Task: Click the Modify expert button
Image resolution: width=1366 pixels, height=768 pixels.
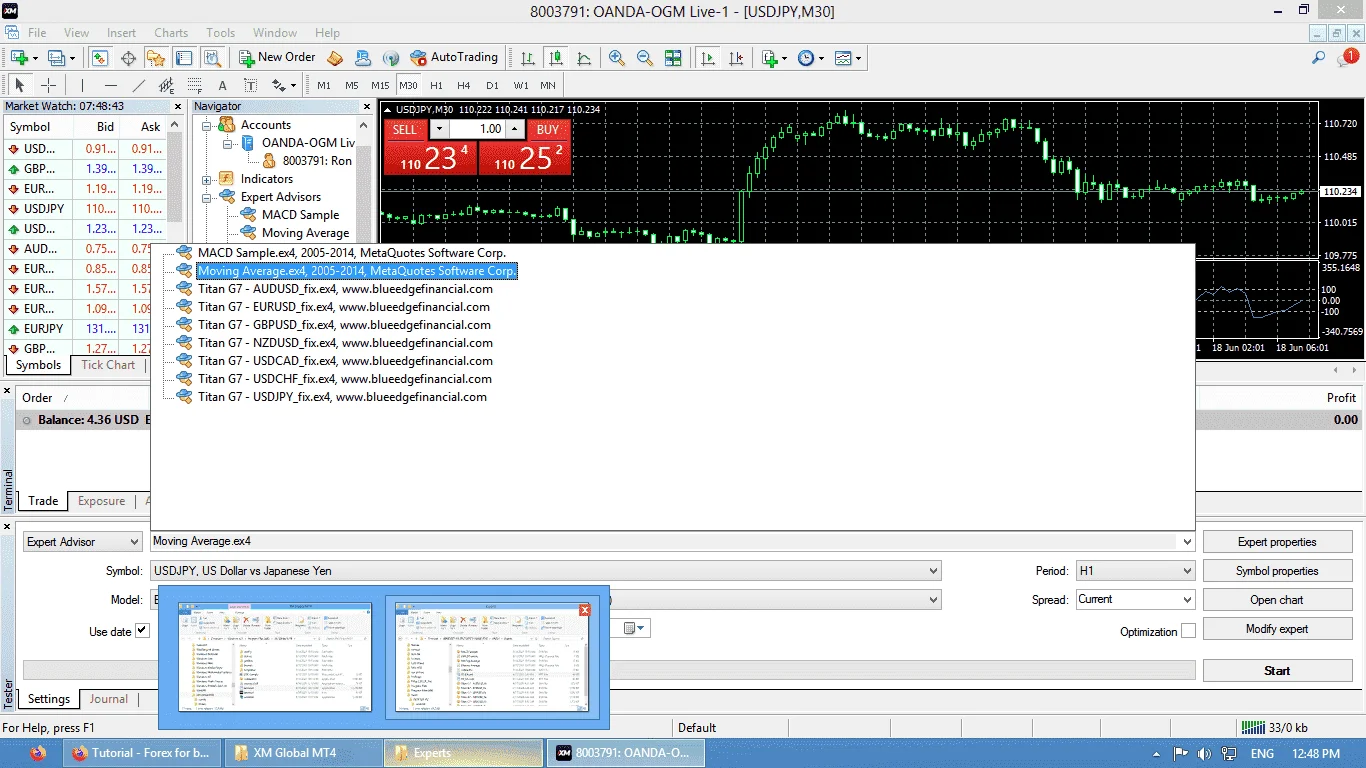Action: [1277, 629]
